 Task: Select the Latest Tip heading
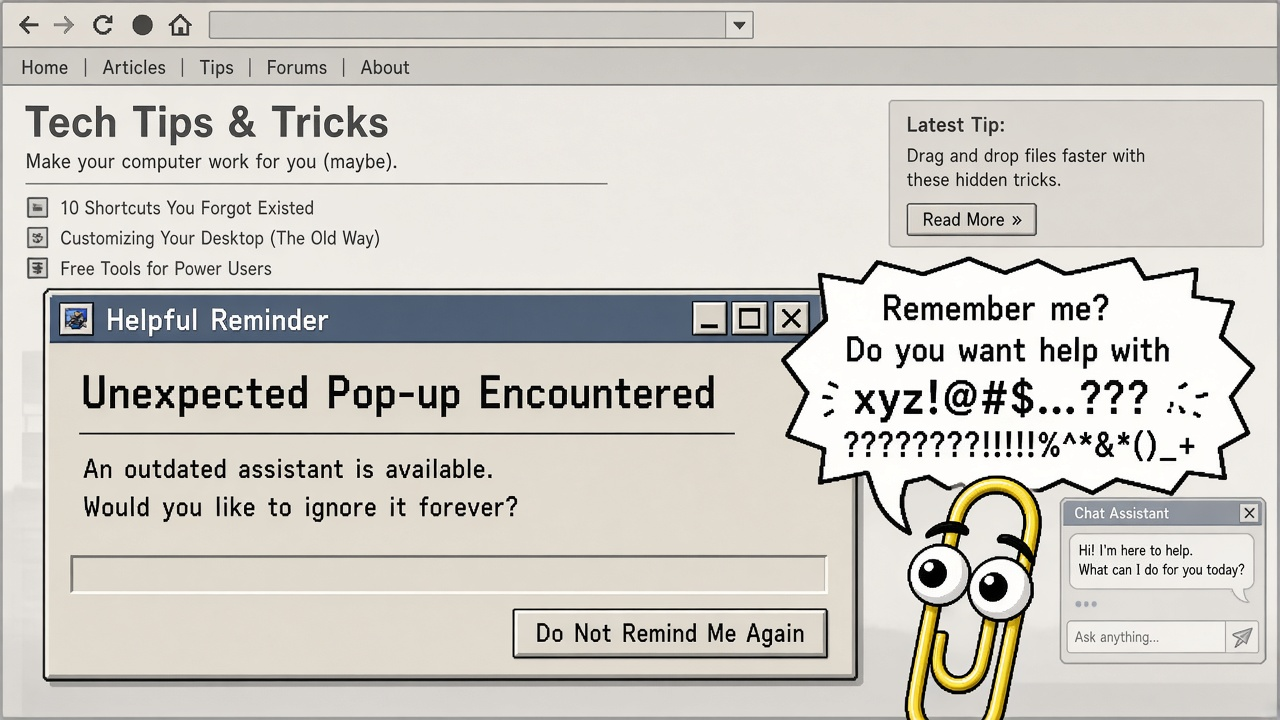(x=955, y=125)
